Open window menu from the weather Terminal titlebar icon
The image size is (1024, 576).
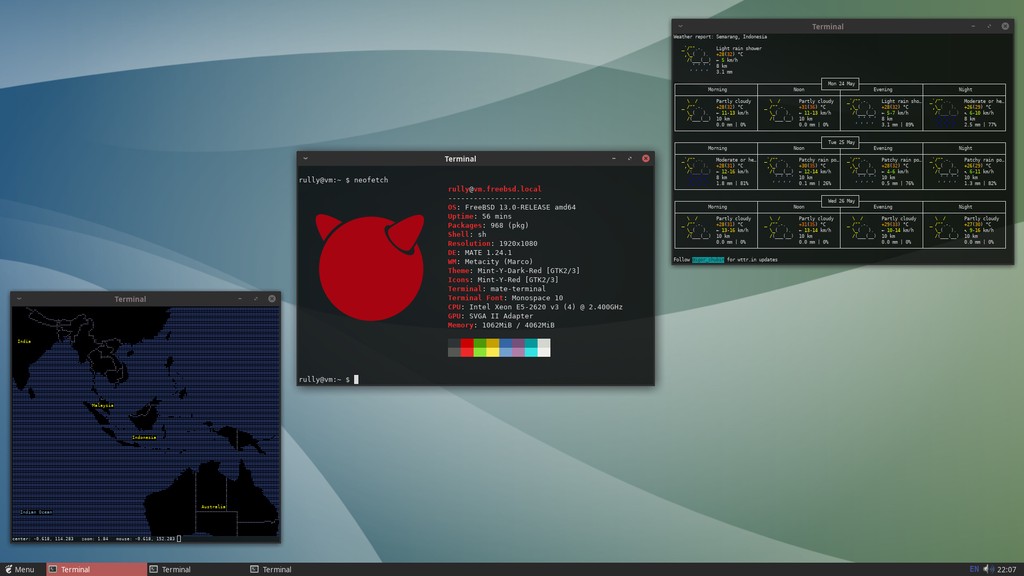[680, 26]
